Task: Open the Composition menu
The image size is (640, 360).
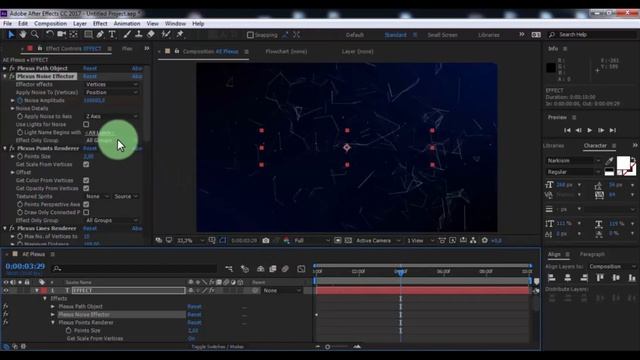Action: (x=50, y=24)
